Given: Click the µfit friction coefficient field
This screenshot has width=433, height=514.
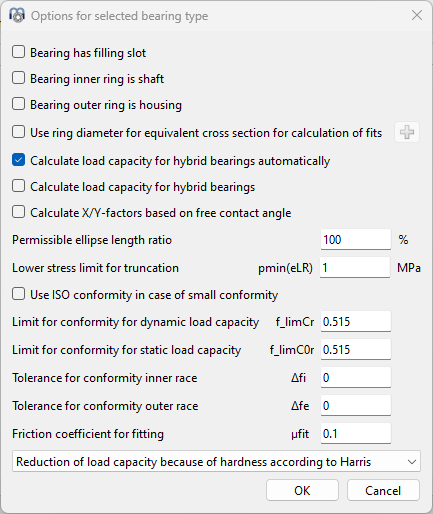Looking at the screenshot, I should coord(356,433).
